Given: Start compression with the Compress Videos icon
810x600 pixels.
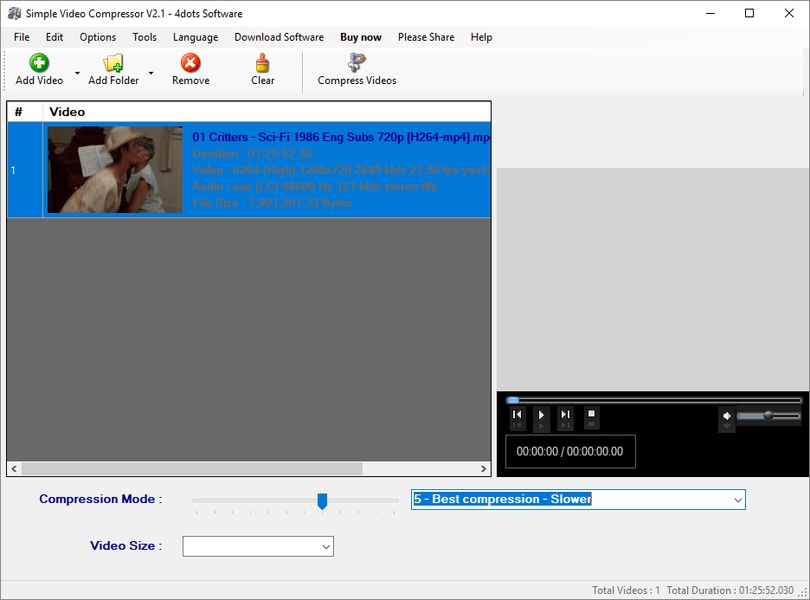Looking at the screenshot, I should 357,63.
